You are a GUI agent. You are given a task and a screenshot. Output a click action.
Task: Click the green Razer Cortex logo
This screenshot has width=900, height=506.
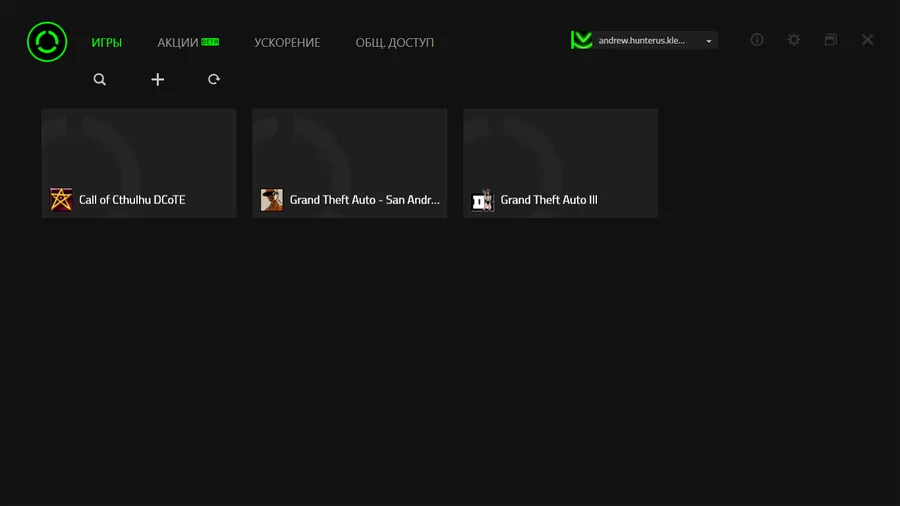47,42
